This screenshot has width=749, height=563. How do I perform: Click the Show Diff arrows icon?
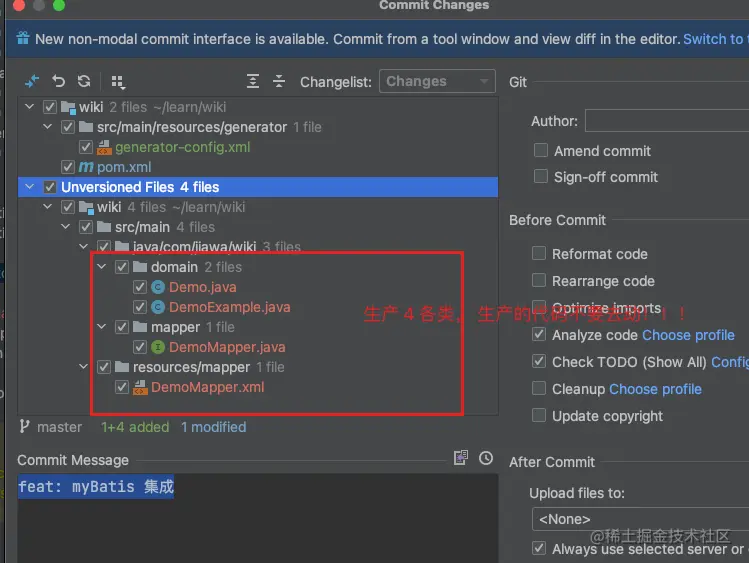tap(33, 81)
